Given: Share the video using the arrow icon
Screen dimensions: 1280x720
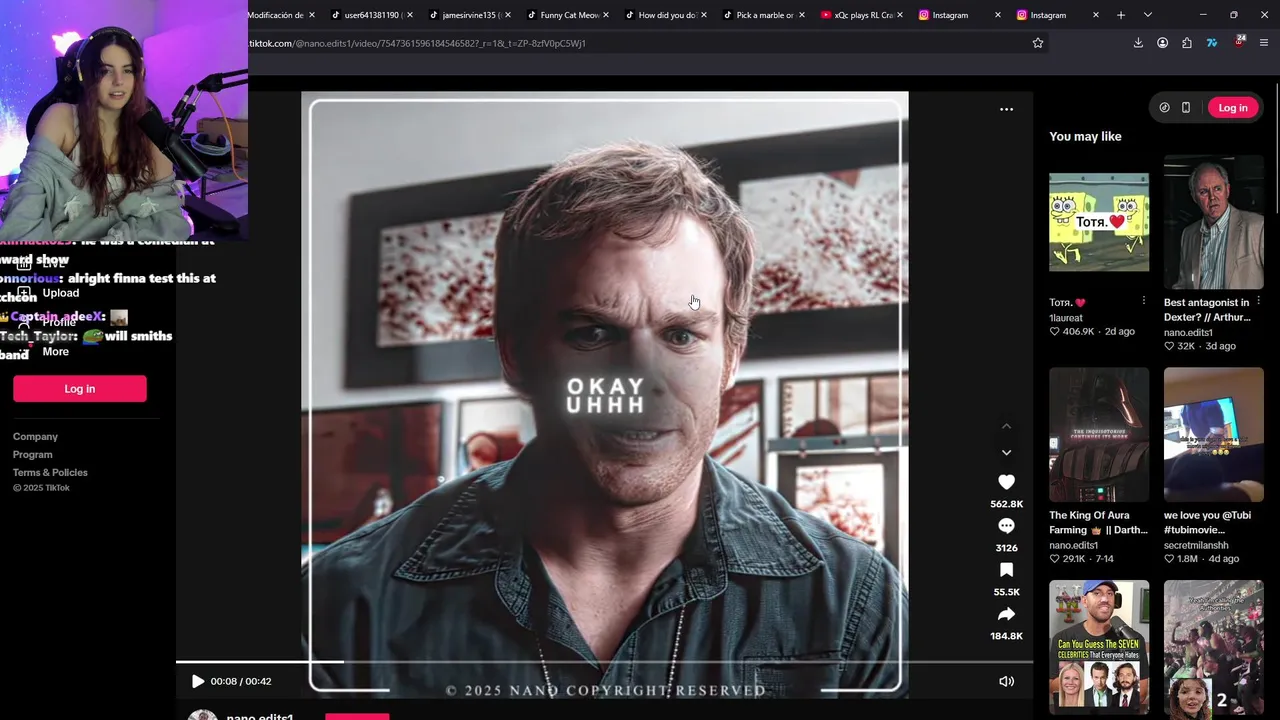Looking at the screenshot, I should click(x=1006, y=614).
